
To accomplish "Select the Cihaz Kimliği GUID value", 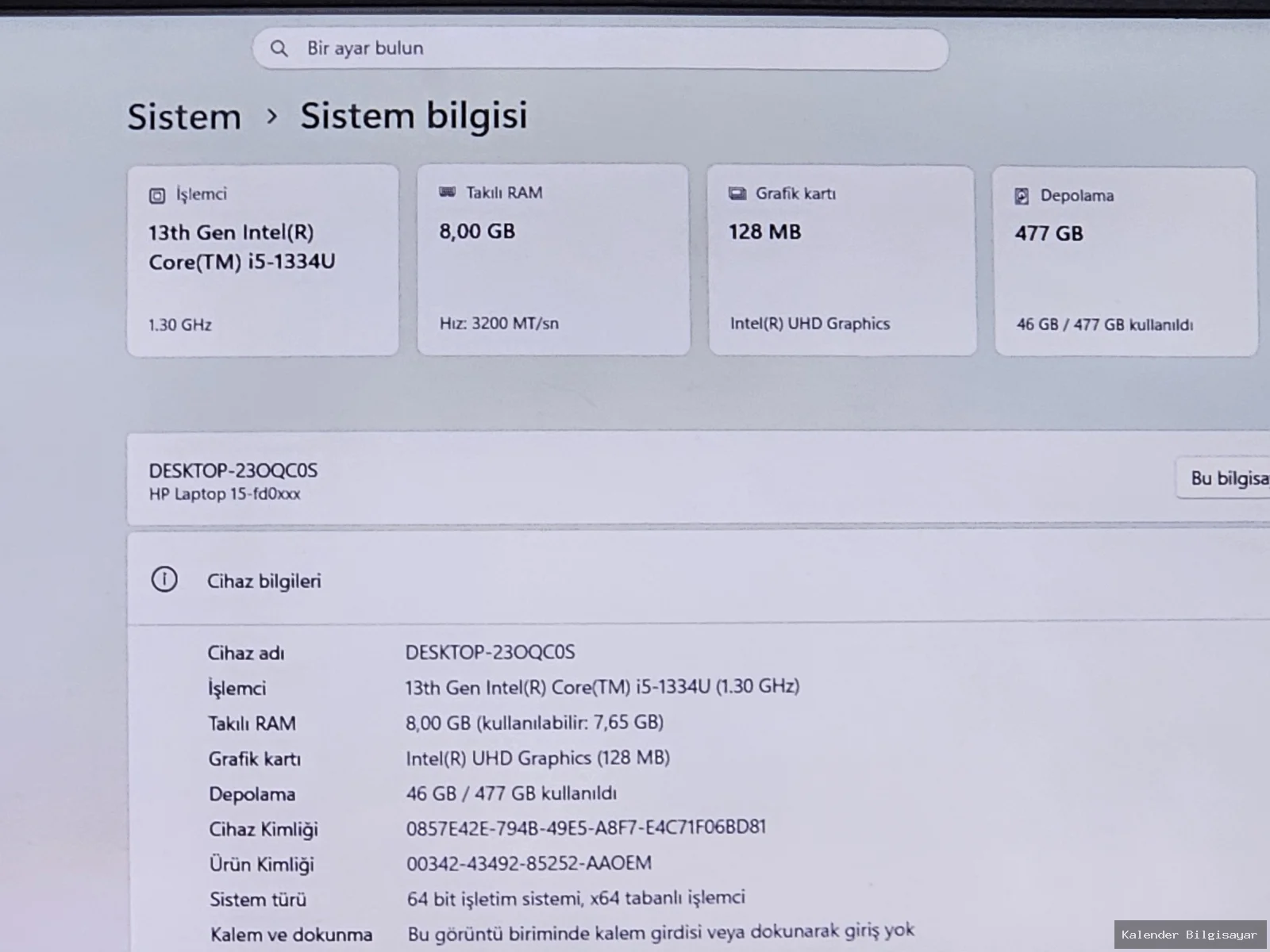I will click(x=587, y=827).
